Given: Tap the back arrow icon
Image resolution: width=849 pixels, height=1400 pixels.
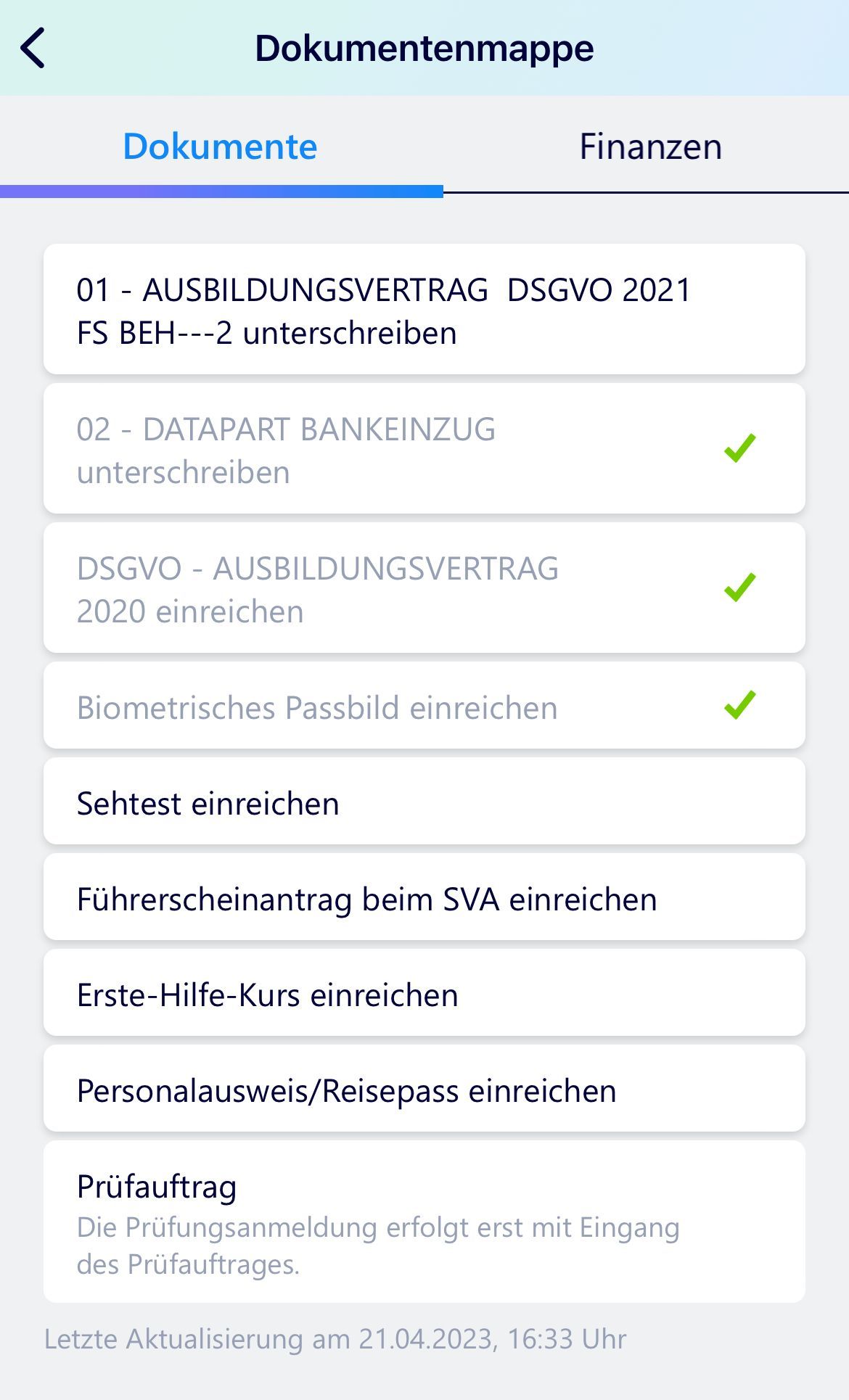Looking at the screenshot, I should tap(33, 48).
